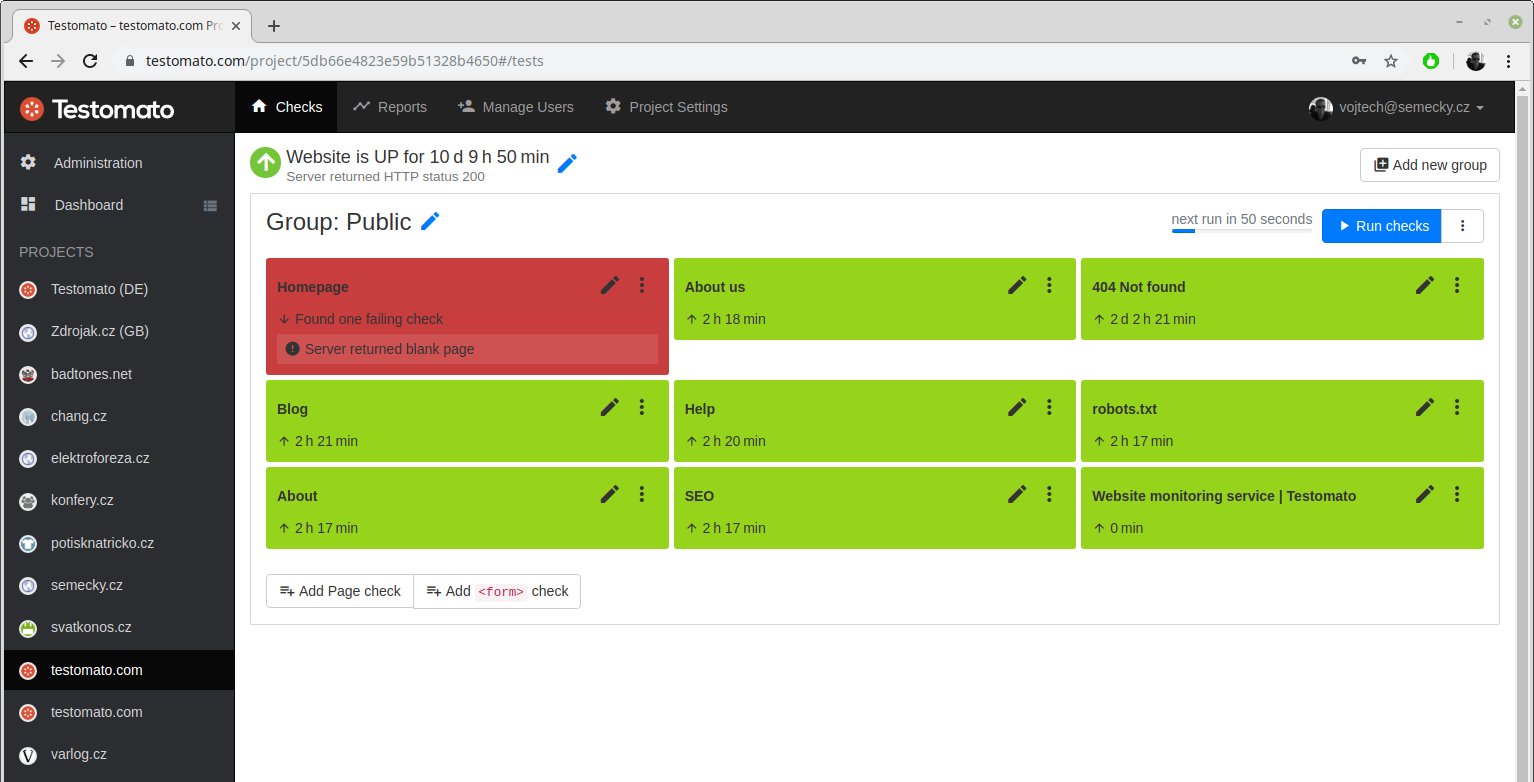Open SEO check three-dot menu

1049,495
